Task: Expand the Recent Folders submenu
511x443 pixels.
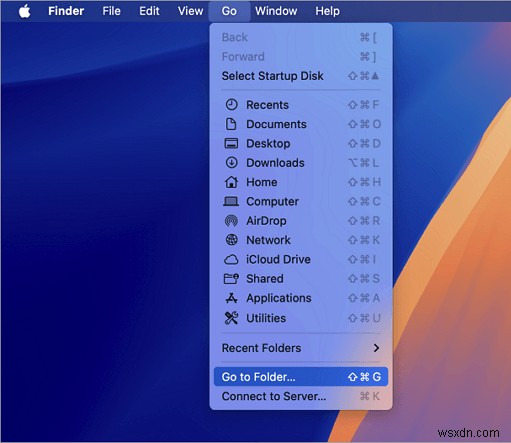Action: [x=301, y=348]
